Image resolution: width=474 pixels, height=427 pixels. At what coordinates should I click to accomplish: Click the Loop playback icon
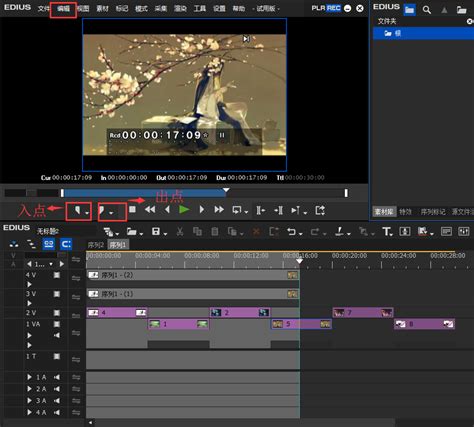coord(237,210)
